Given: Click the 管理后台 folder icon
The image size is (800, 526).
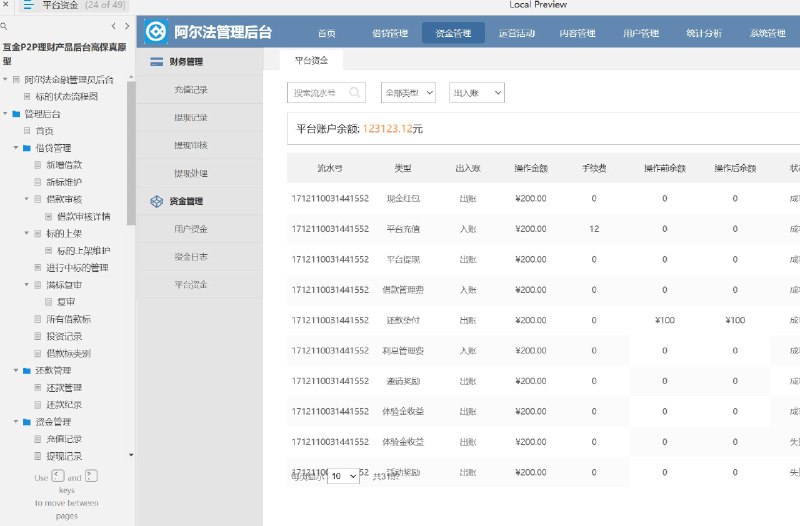Looking at the screenshot, I should 16,114.
